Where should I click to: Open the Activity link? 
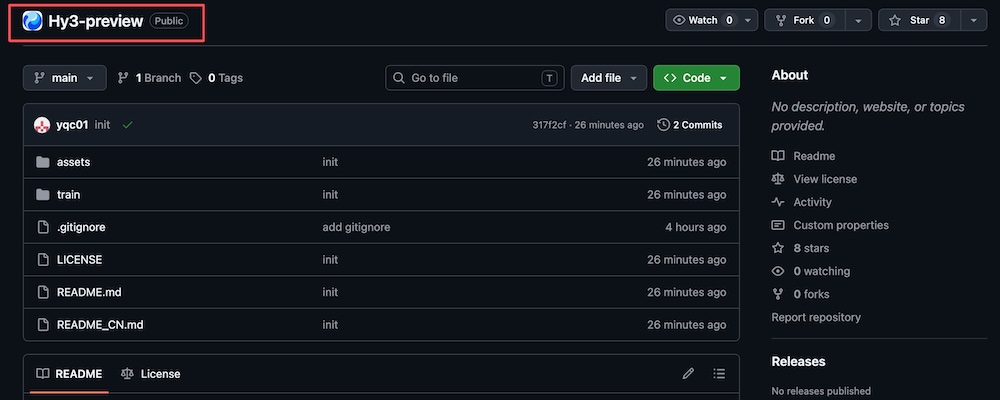812,202
